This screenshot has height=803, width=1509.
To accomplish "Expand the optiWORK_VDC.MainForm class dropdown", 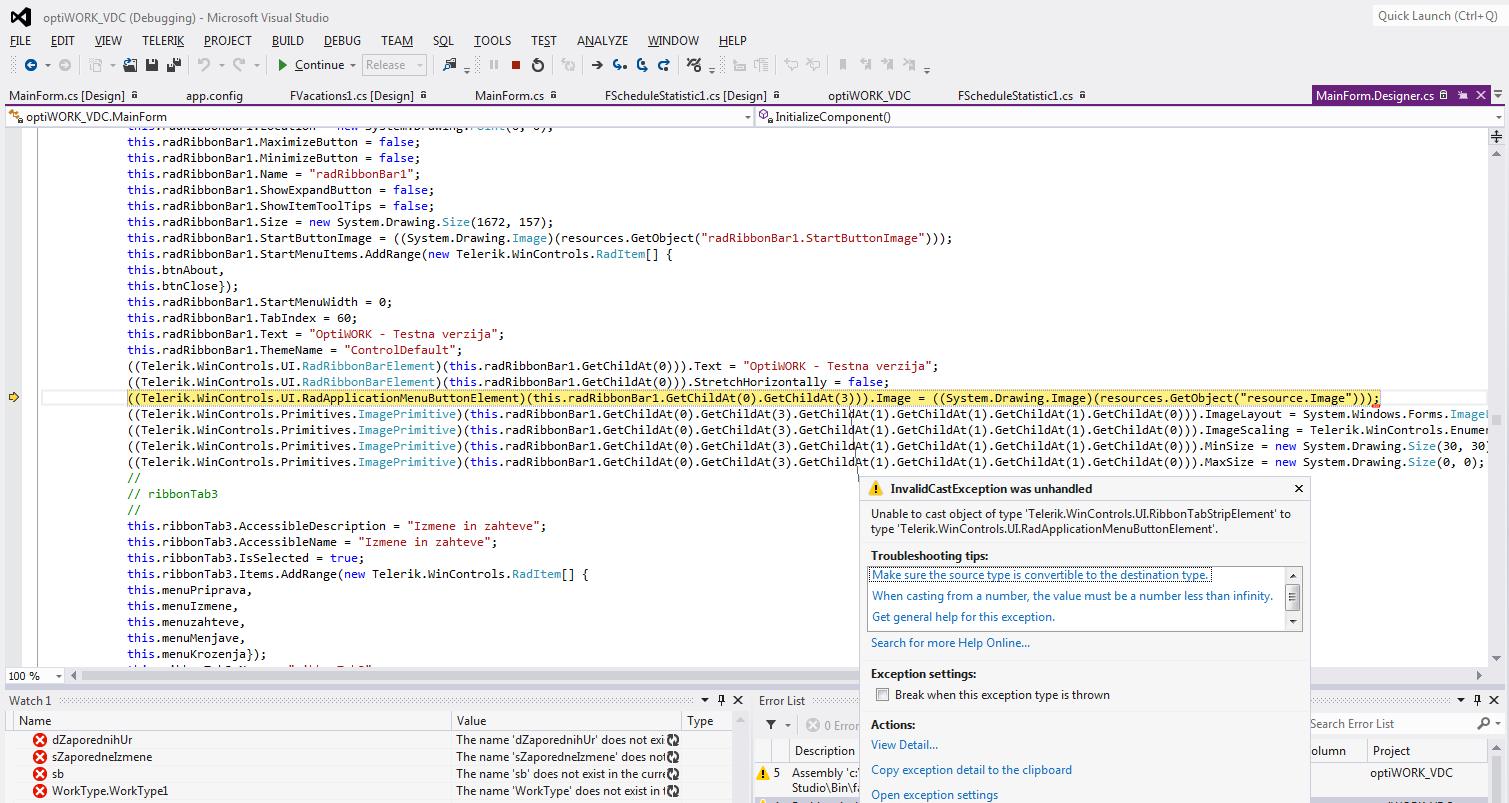I will tap(747, 117).
